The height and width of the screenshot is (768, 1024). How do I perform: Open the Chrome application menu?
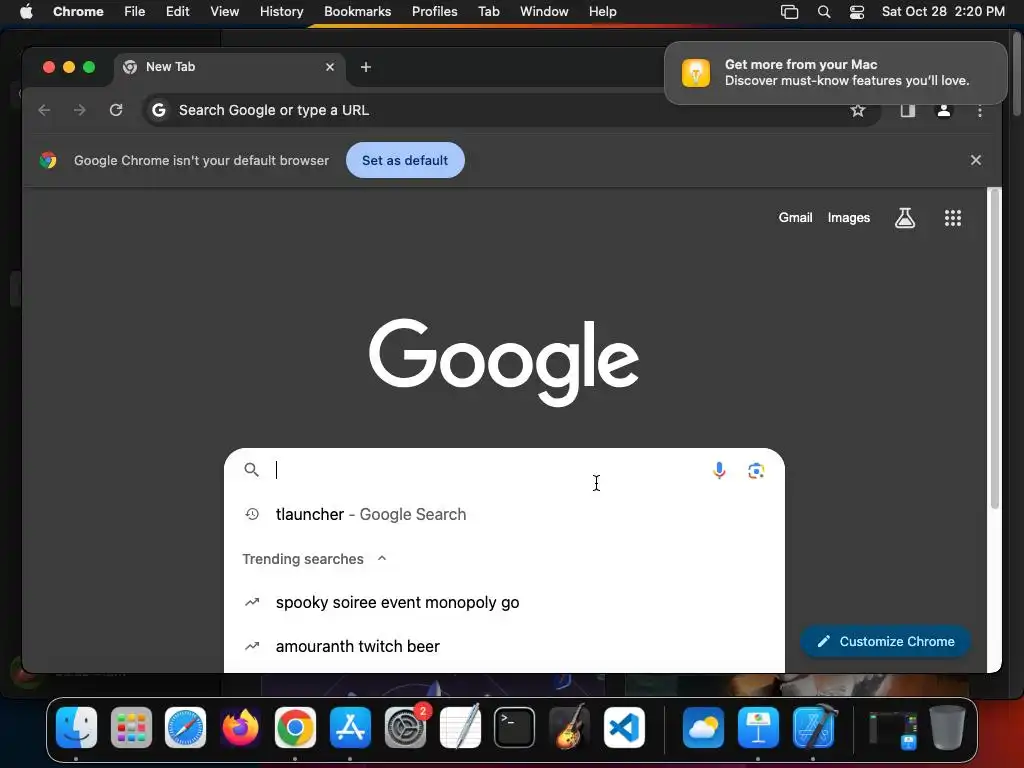tap(78, 12)
